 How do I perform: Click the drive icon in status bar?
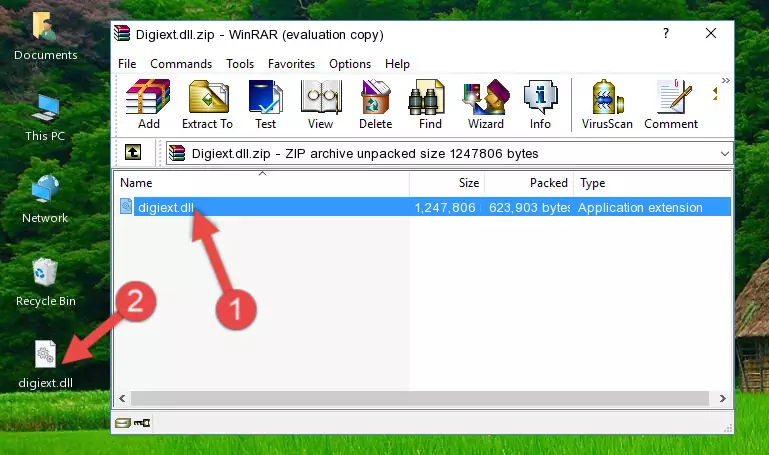tap(123, 423)
